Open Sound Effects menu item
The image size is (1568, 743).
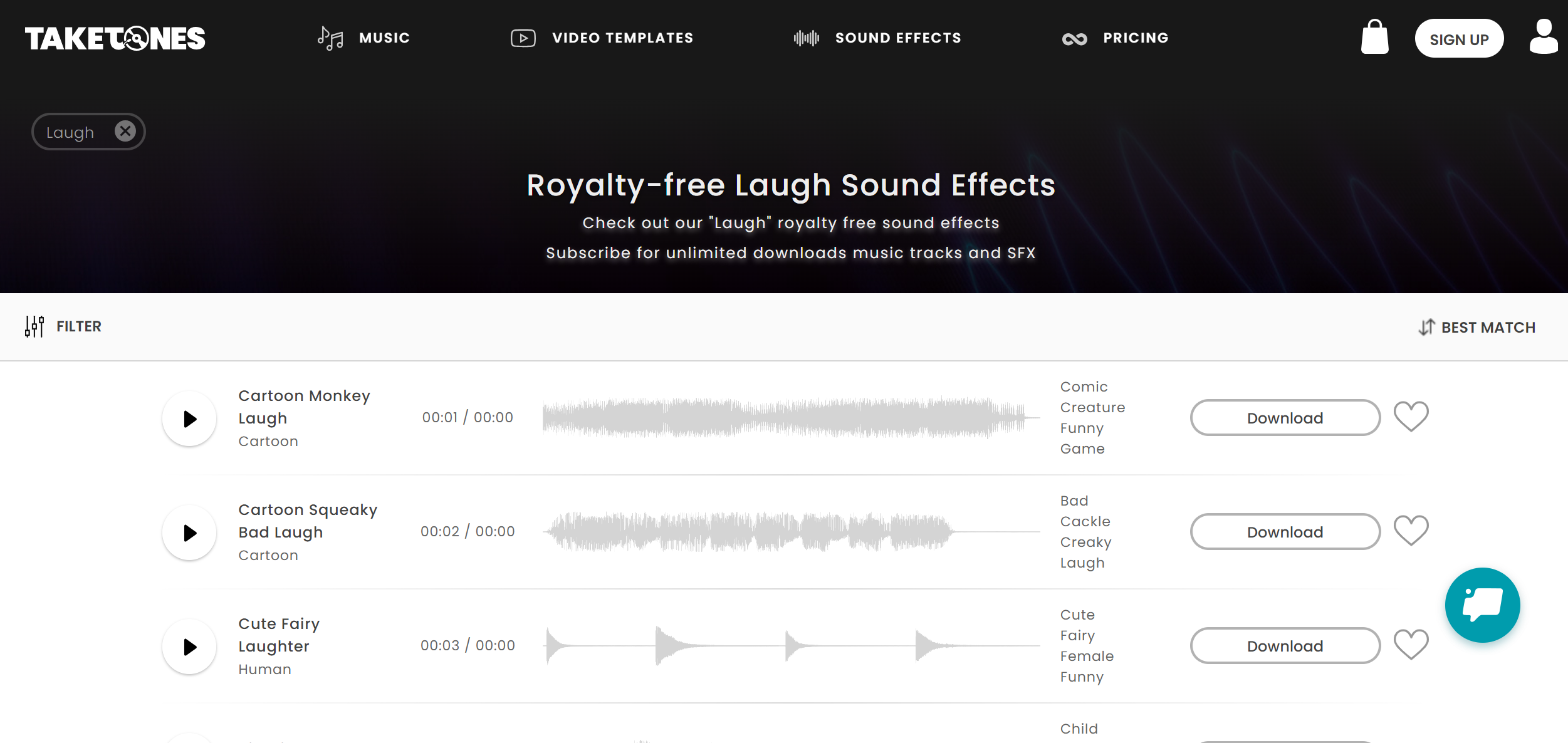point(877,38)
